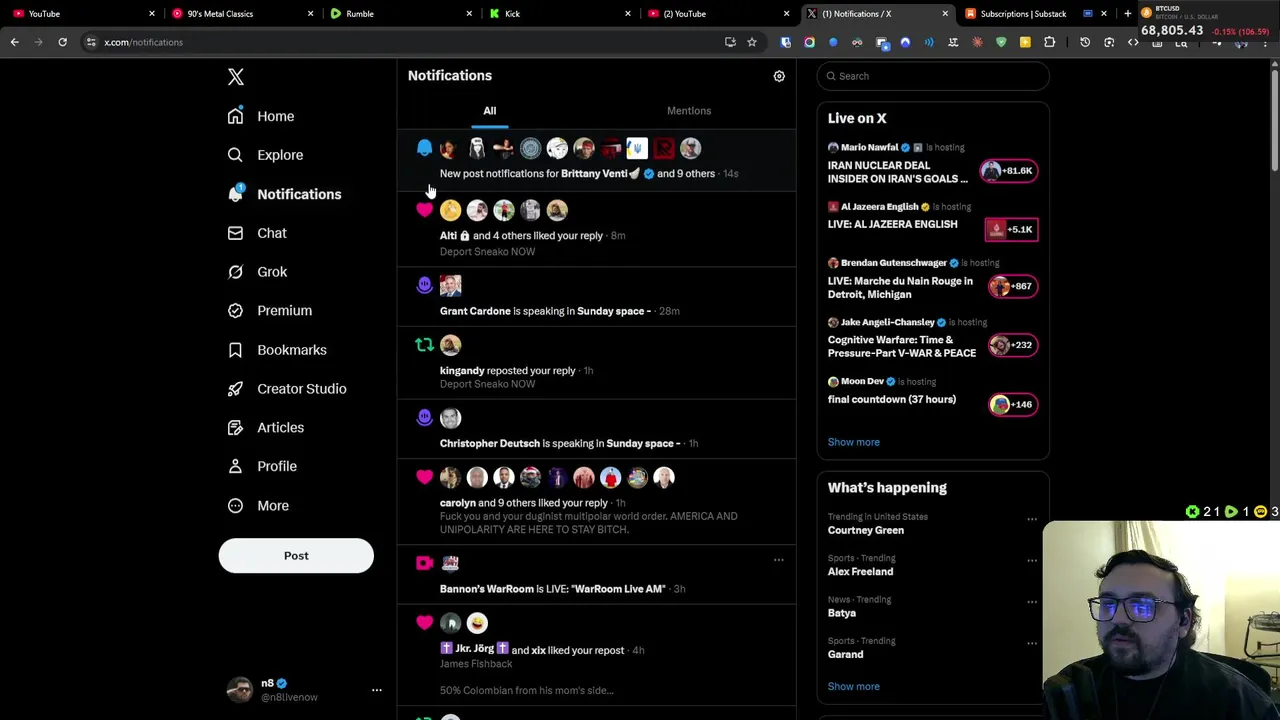Viewport: 1280px width, 720px height.
Task: Click the space icon beside Grant Cardone
Action: pyautogui.click(x=424, y=285)
